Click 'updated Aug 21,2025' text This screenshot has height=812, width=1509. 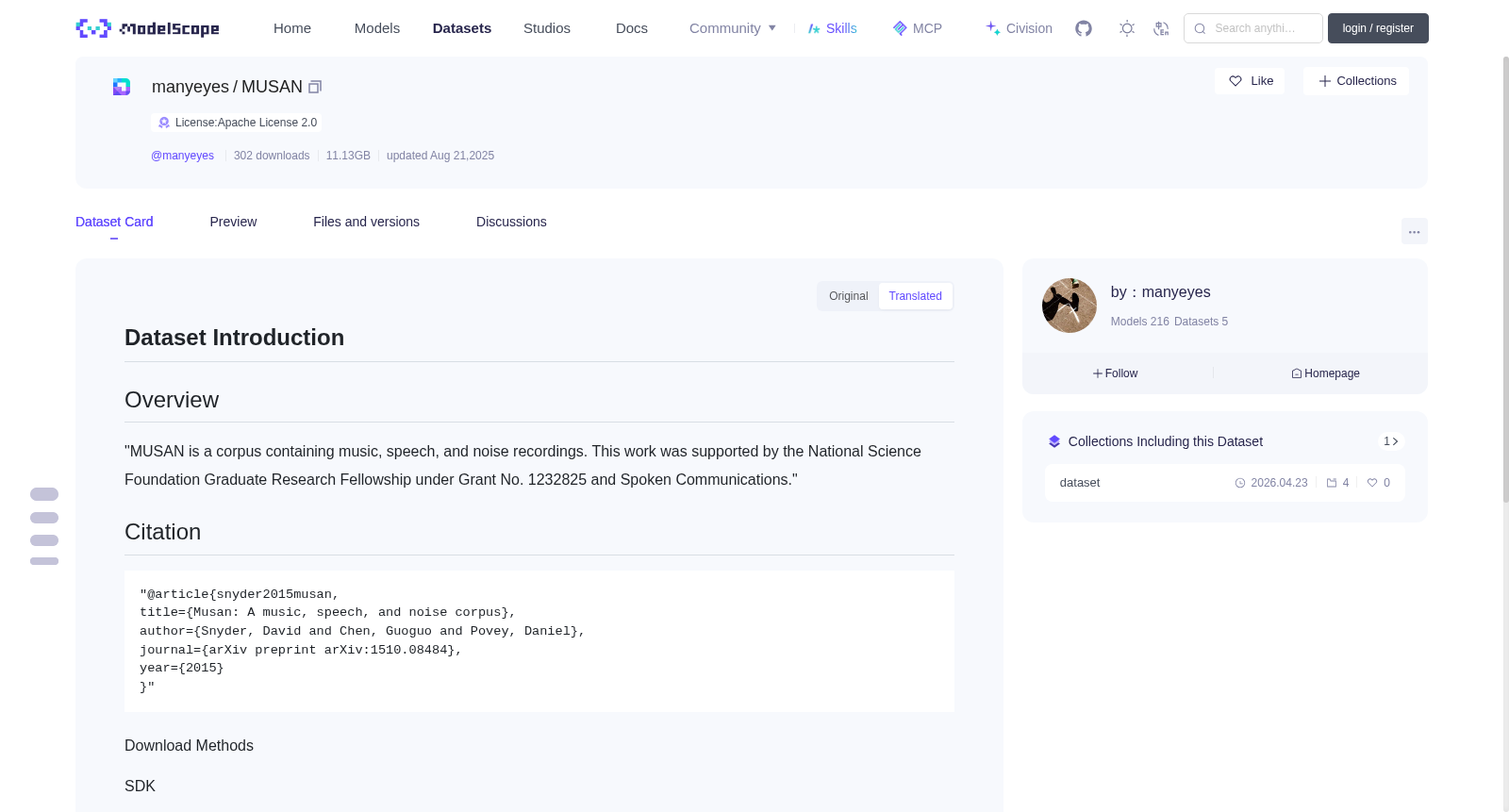click(440, 156)
